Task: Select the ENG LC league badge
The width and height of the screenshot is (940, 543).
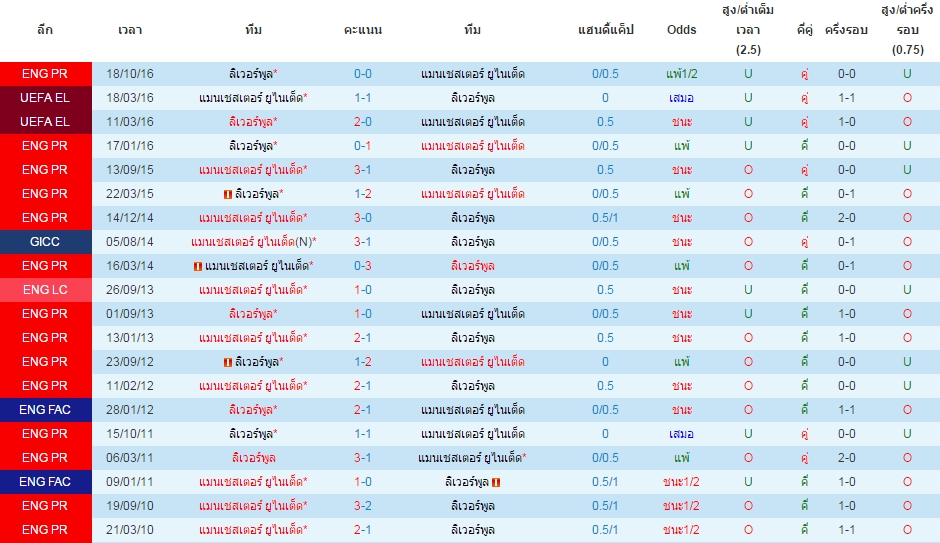Action: 46,289
